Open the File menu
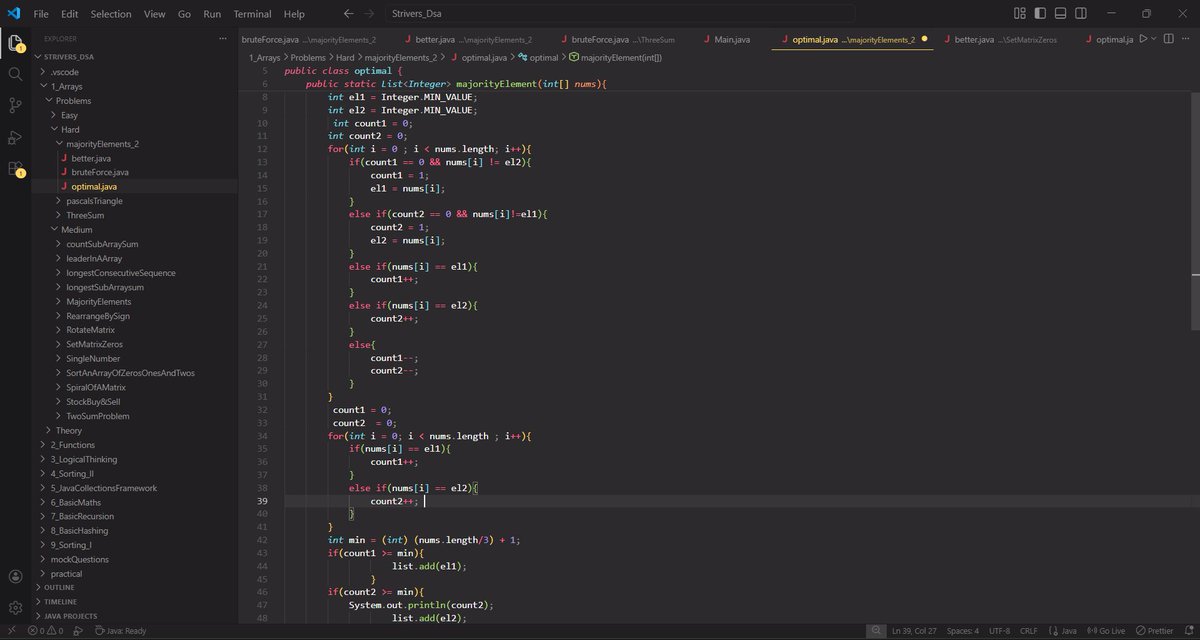 tap(41, 14)
